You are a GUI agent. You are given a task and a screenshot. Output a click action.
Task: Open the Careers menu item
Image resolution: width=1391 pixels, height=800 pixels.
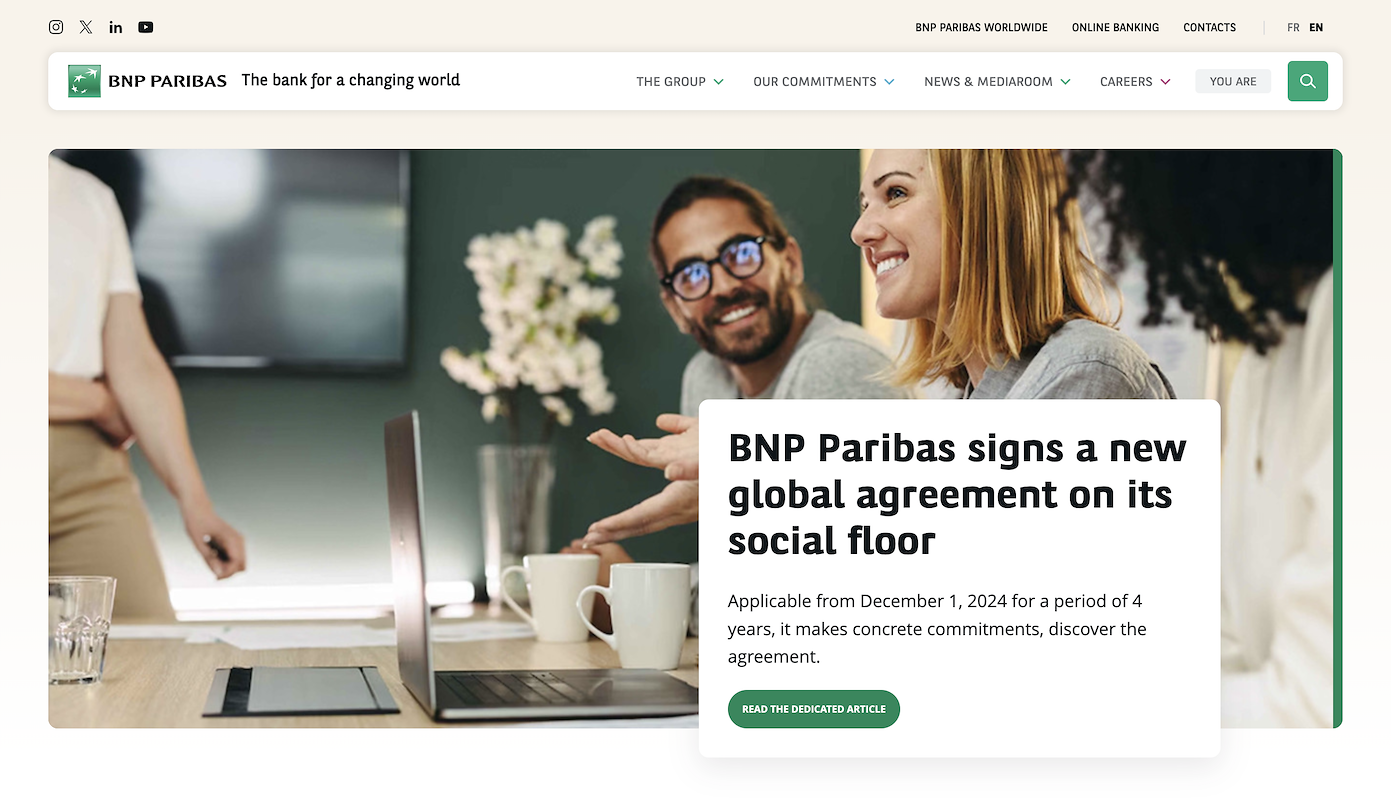click(x=1126, y=82)
